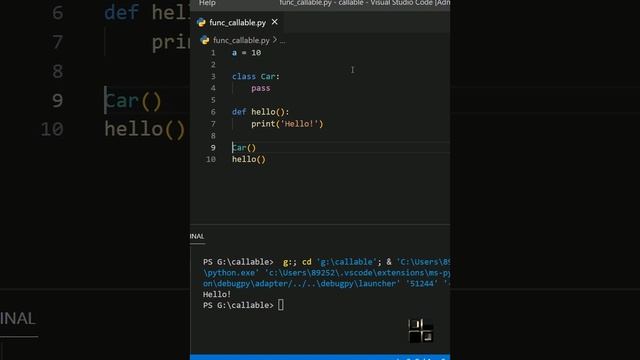Click the last PS G:\callable> prompt
Image resolution: width=640 pixels, height=360 pixels.
pos(238,305)
